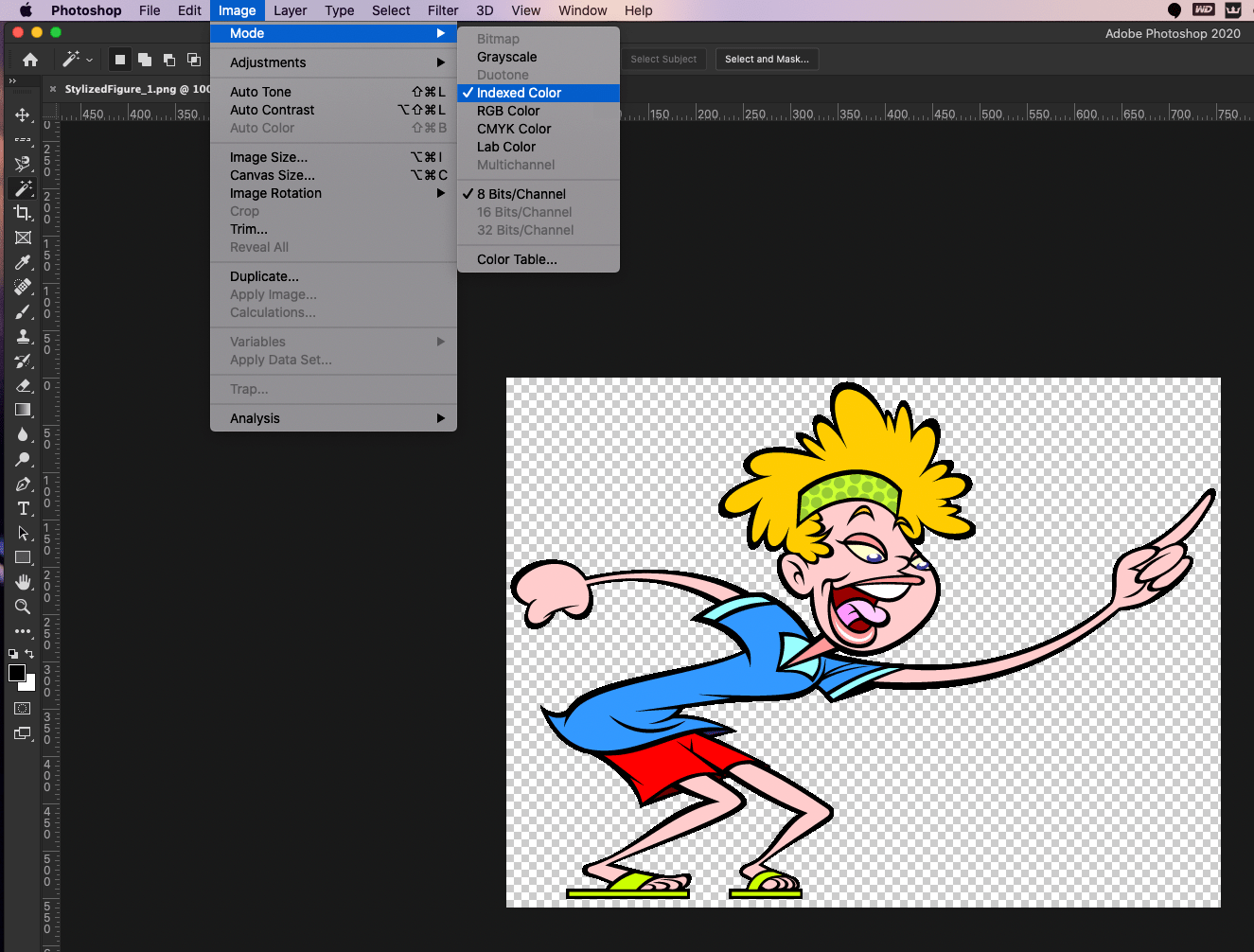Select the Crop tool

(x=23, y=213)
